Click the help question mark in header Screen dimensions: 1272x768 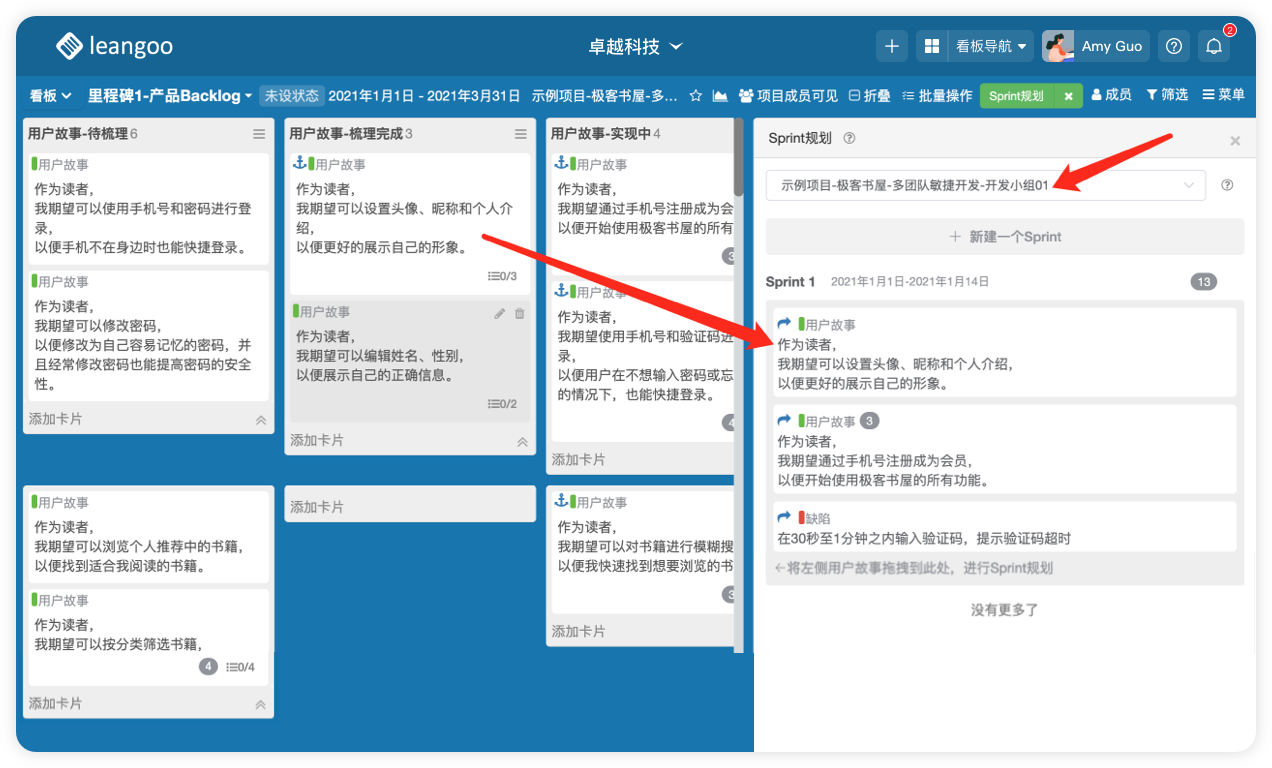(1175, 46)
